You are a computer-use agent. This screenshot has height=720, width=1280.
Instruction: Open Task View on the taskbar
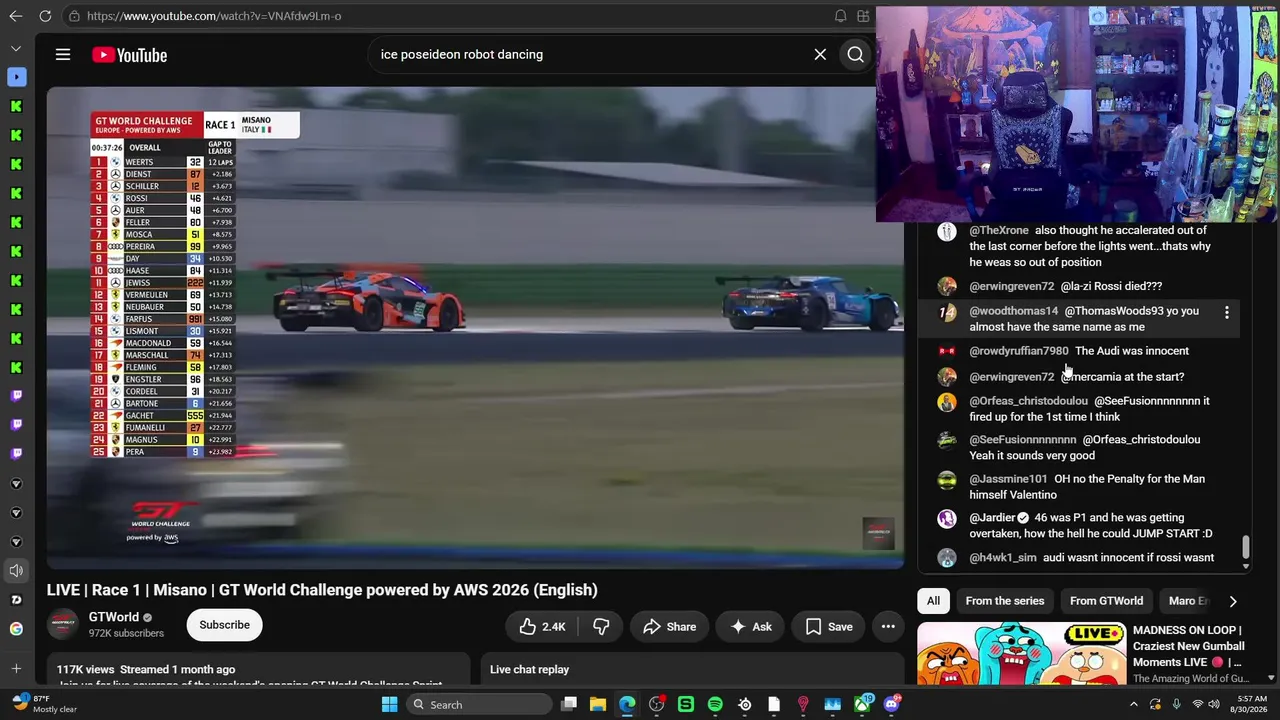(568, 704)
